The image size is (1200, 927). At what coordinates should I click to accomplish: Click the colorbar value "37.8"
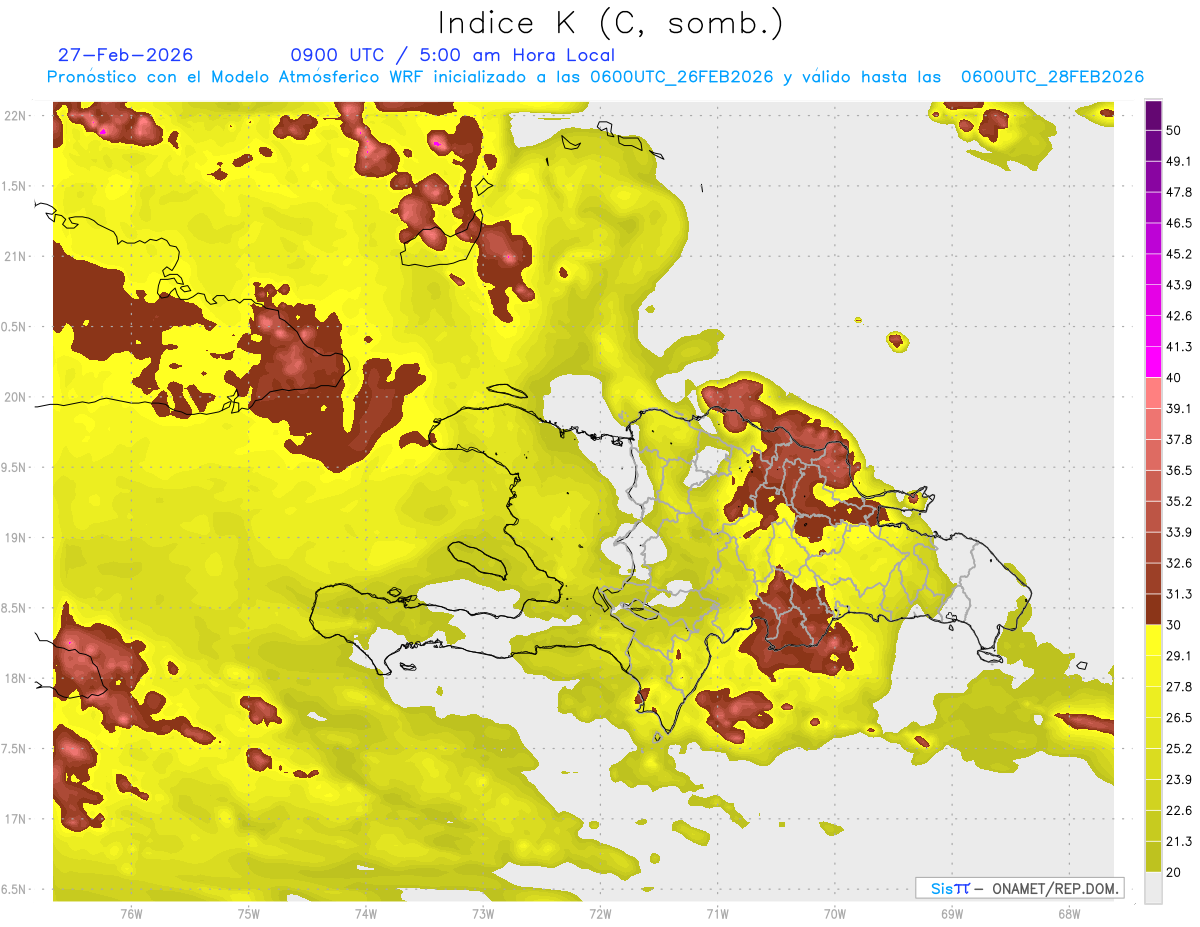[x=1179, y=439]
